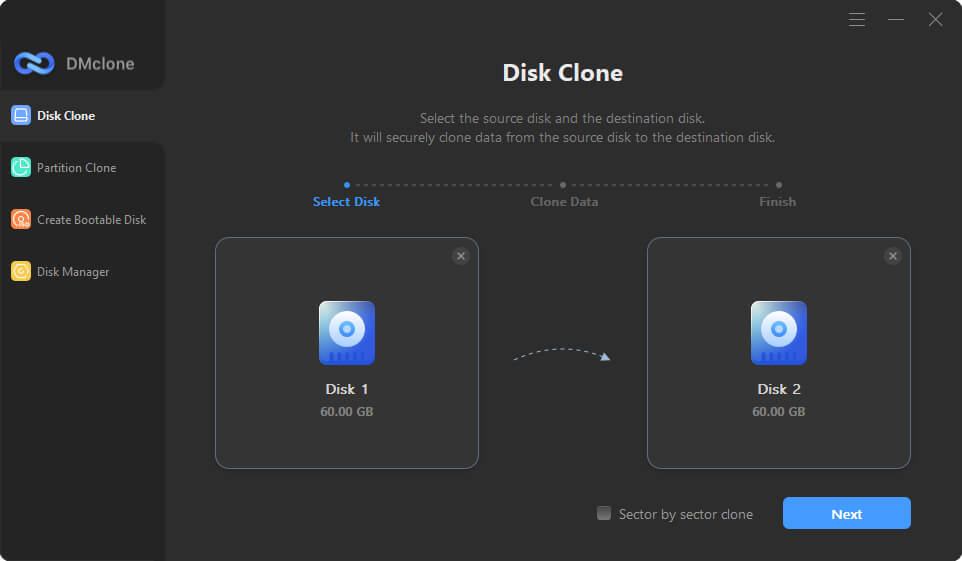962x561 pixels.
Task: Click the DMclone infinity logo icon
Action: tap(34, 63)
